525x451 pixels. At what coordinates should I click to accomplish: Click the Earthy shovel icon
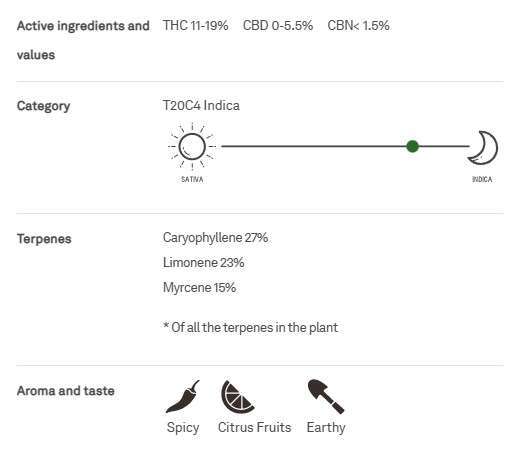[x=326, y=397]
